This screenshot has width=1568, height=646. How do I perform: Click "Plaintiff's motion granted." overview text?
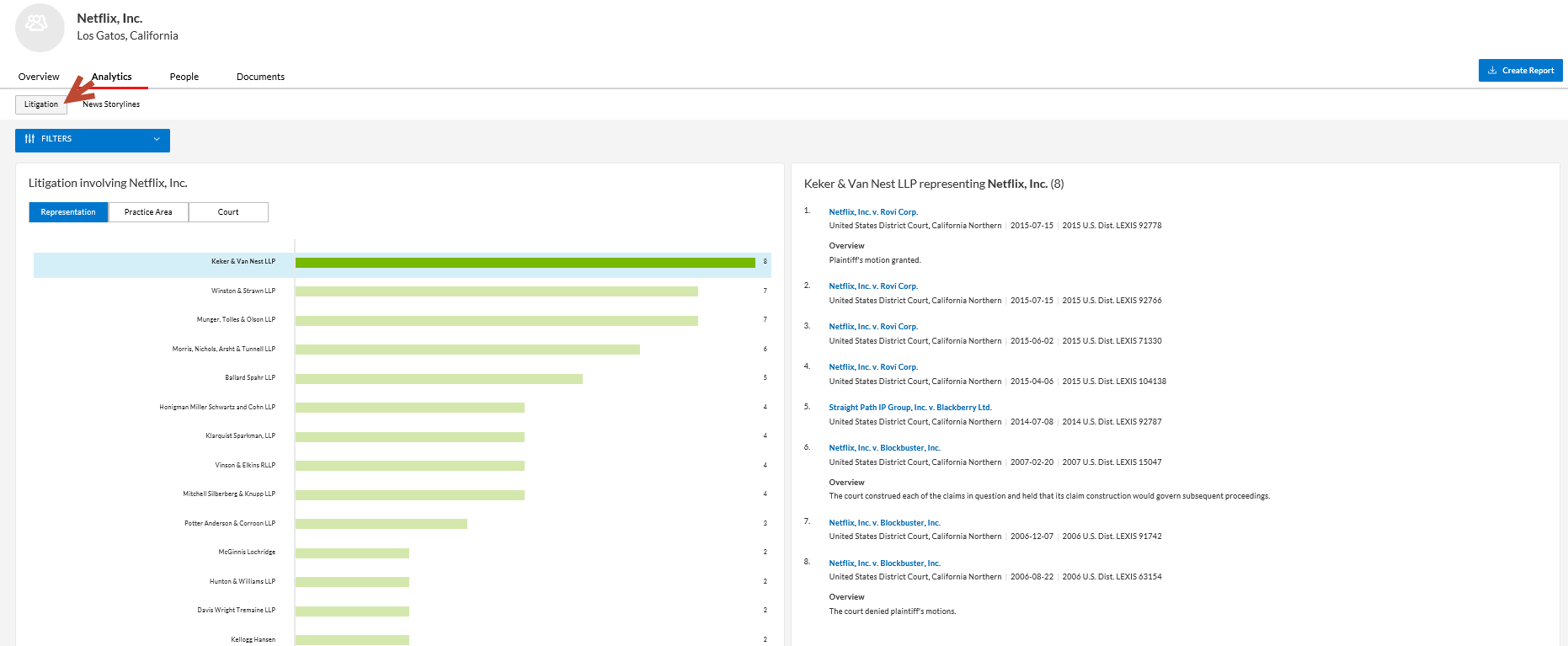(875, 260)
